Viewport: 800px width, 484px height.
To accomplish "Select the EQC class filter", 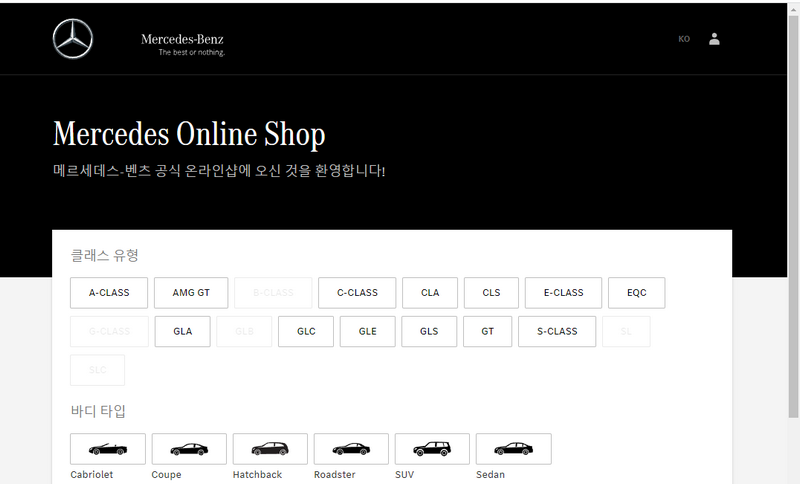I will (x=637, y=293).
